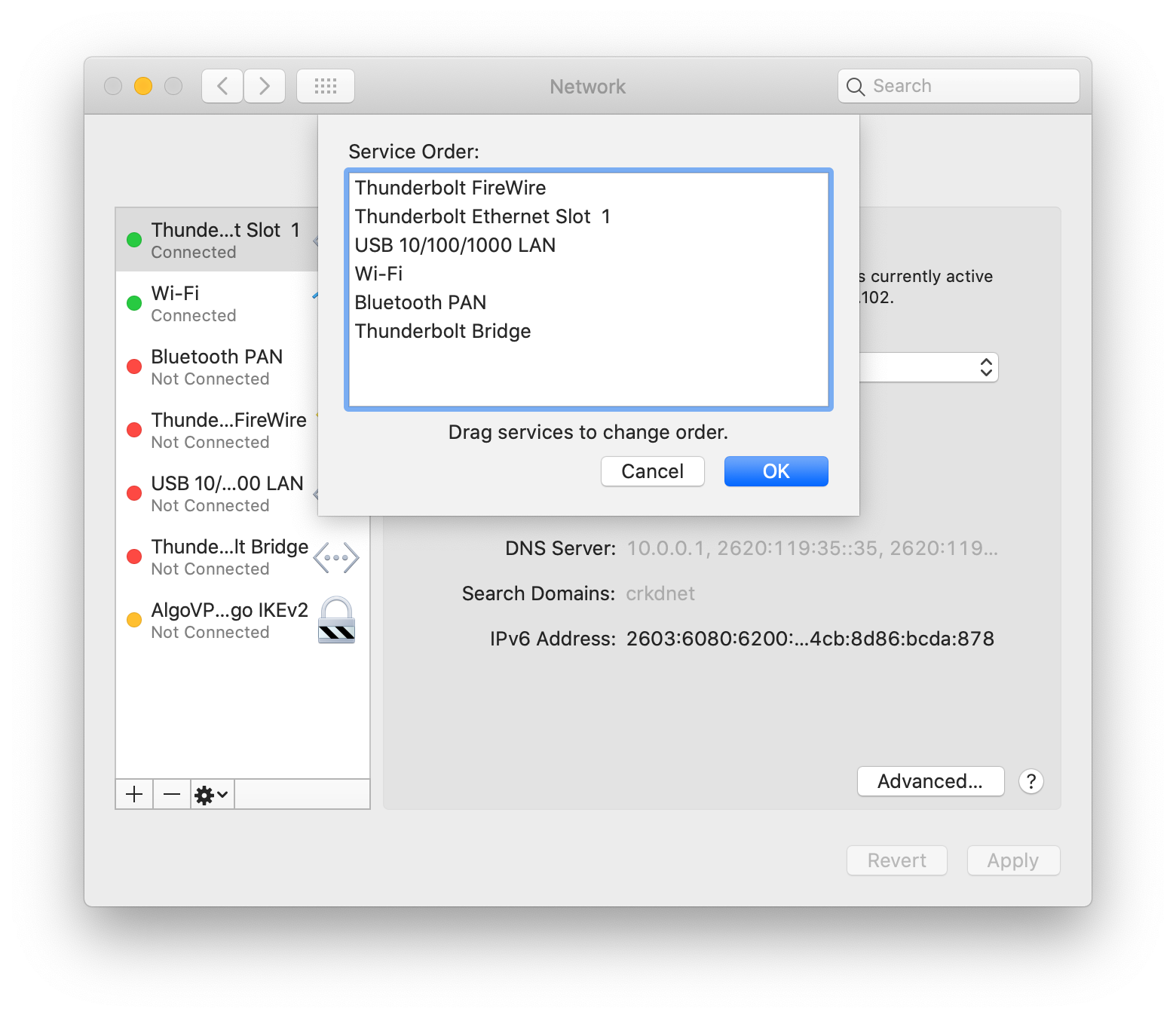
Task: Click the Apply button
Action: coord(1013,860)
